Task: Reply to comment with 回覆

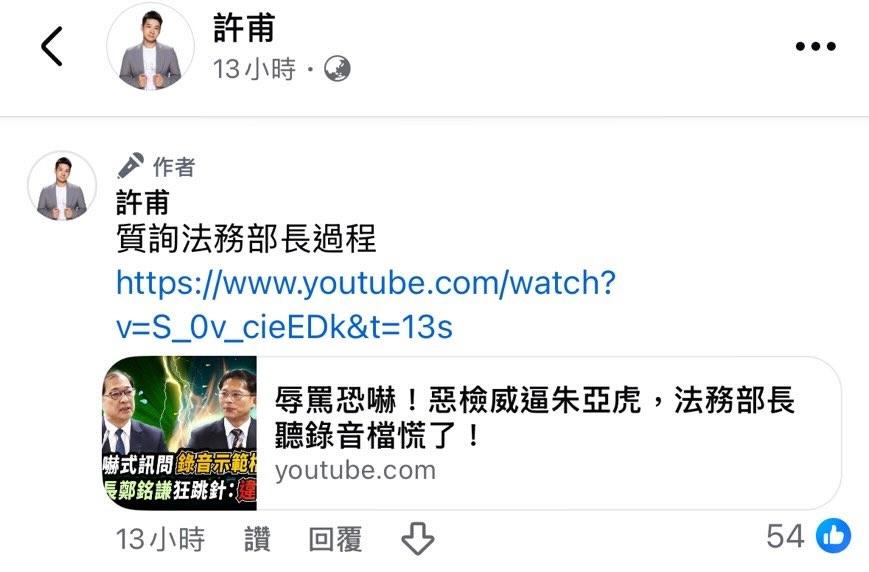Action: pyautogui.click(x=335, y=539)
